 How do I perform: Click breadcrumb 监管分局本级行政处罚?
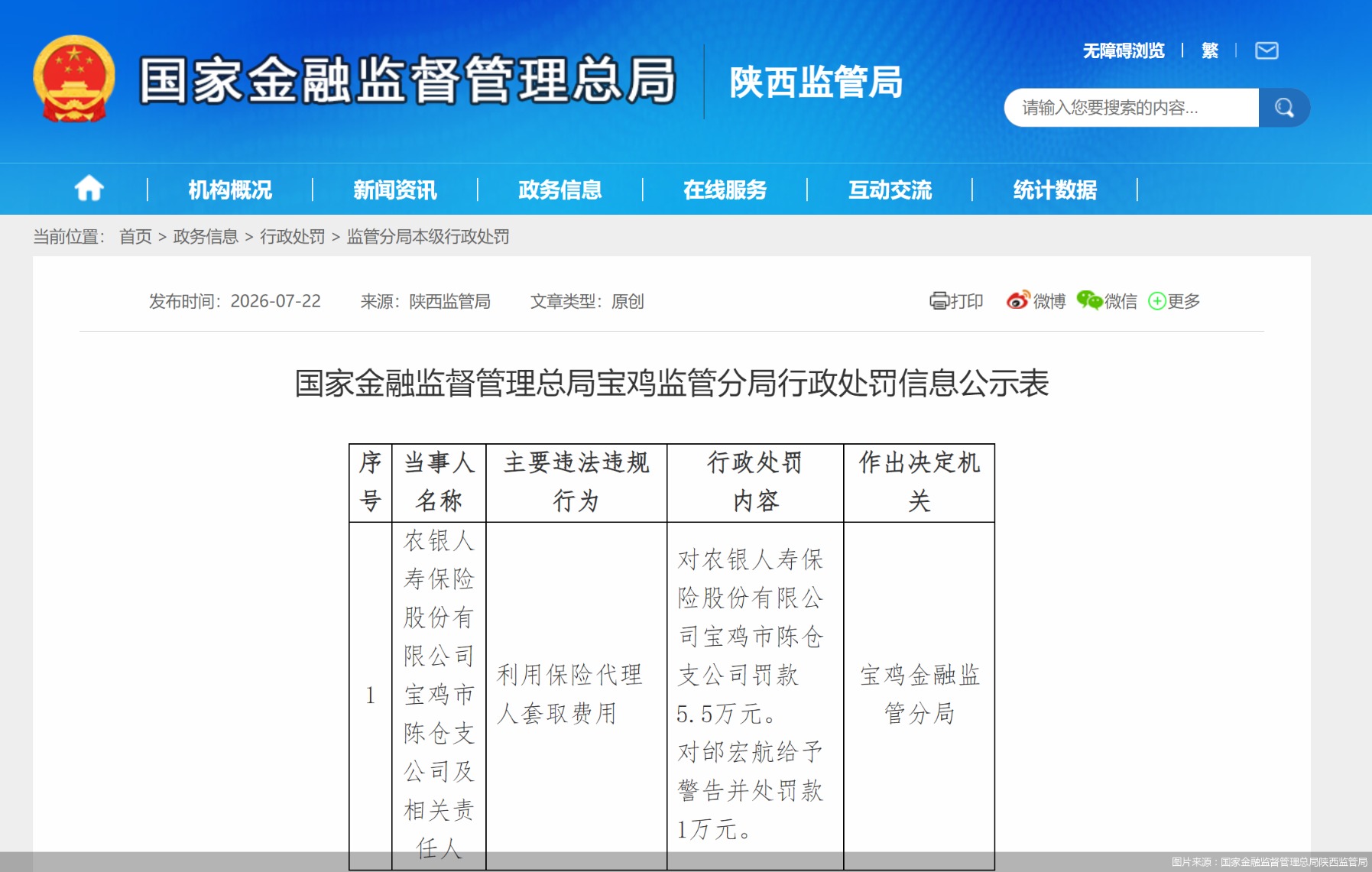(x=428, y=237)
